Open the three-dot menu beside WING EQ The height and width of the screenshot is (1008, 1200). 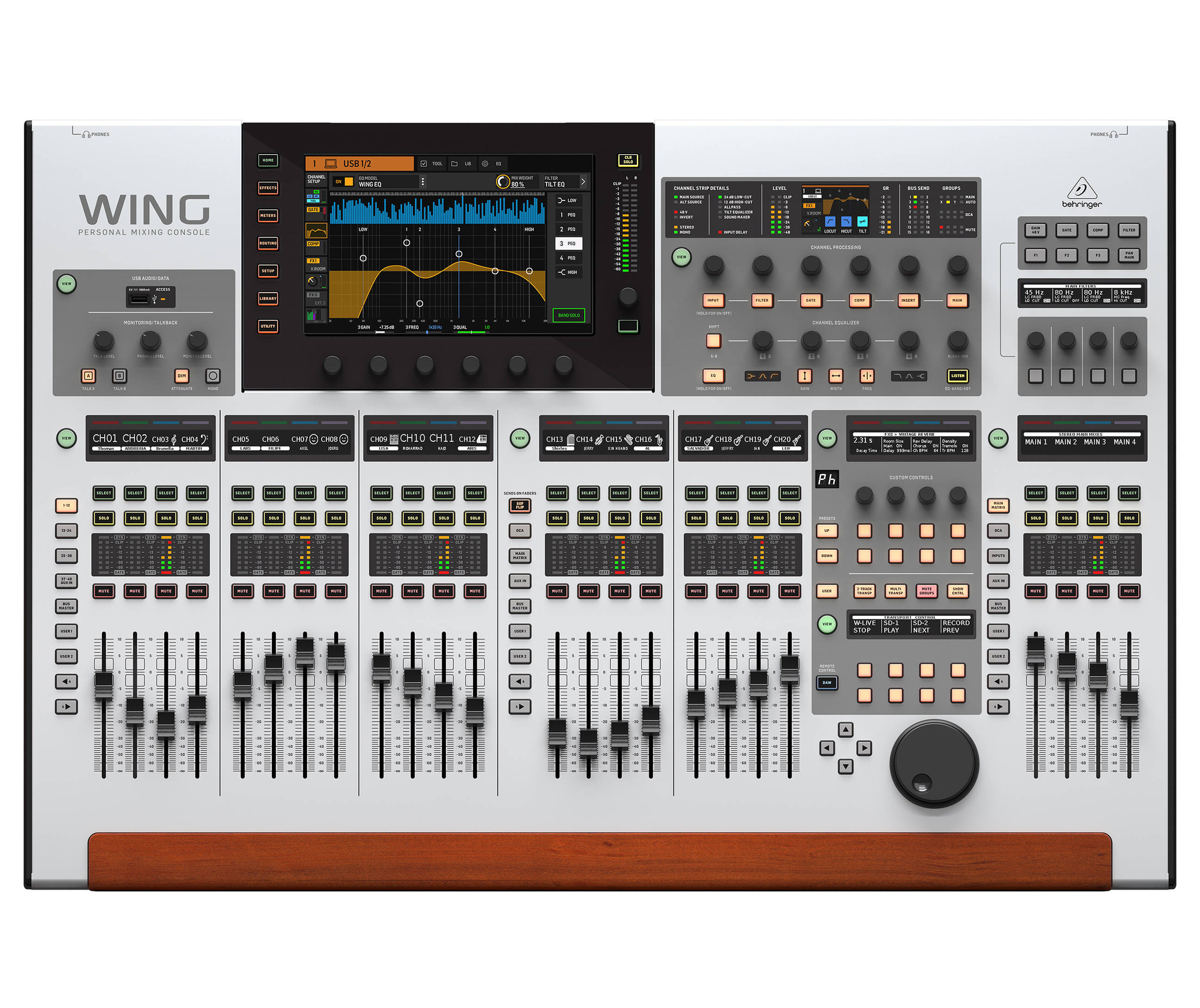click(422, 182)
